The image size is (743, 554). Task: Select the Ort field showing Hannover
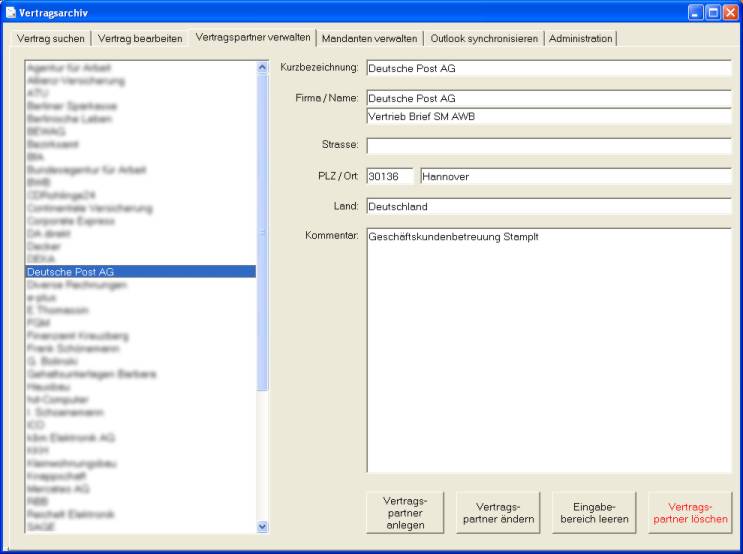575,176
